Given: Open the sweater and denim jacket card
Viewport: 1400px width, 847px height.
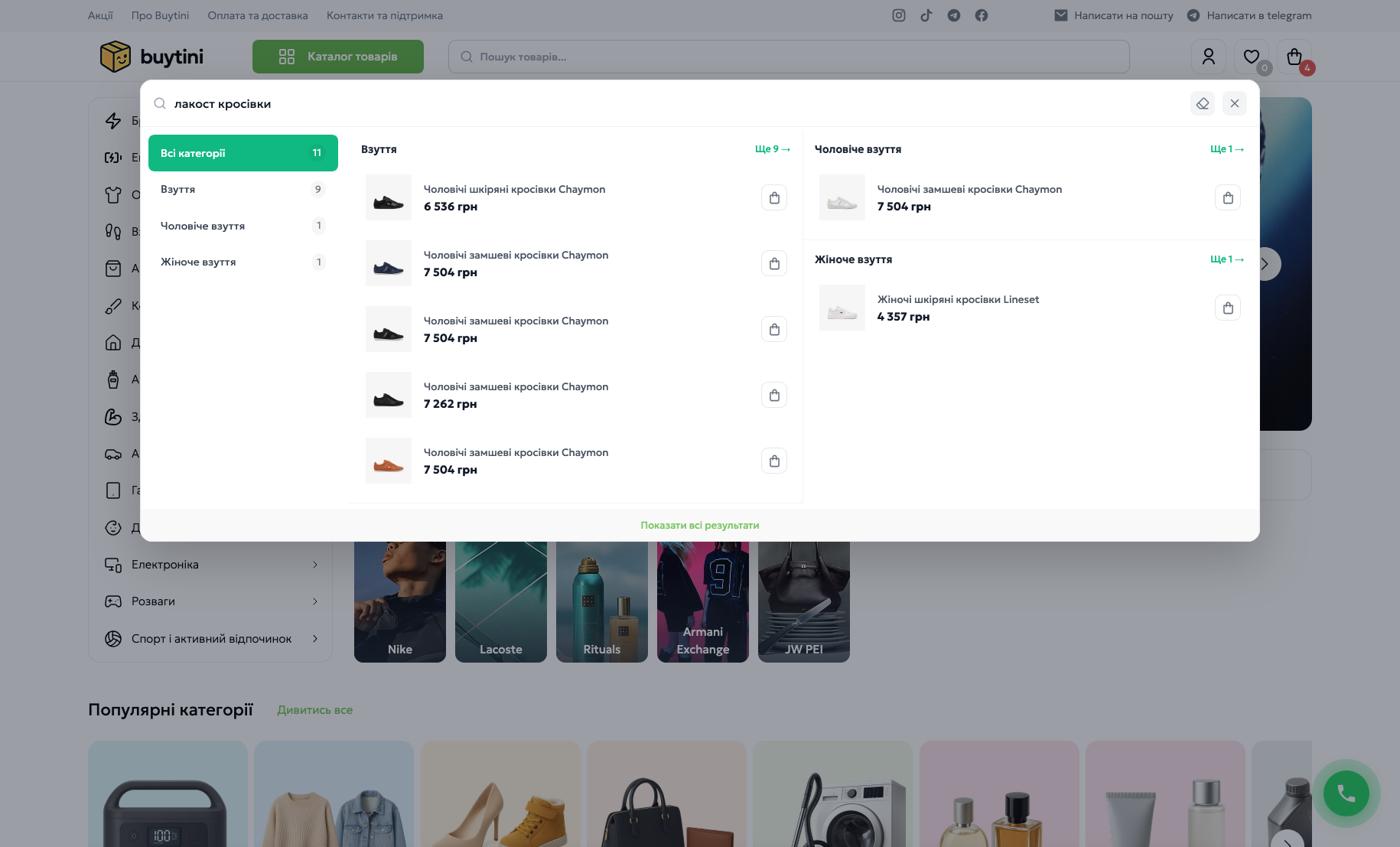Looking at the screenshot, I should 334,794.
